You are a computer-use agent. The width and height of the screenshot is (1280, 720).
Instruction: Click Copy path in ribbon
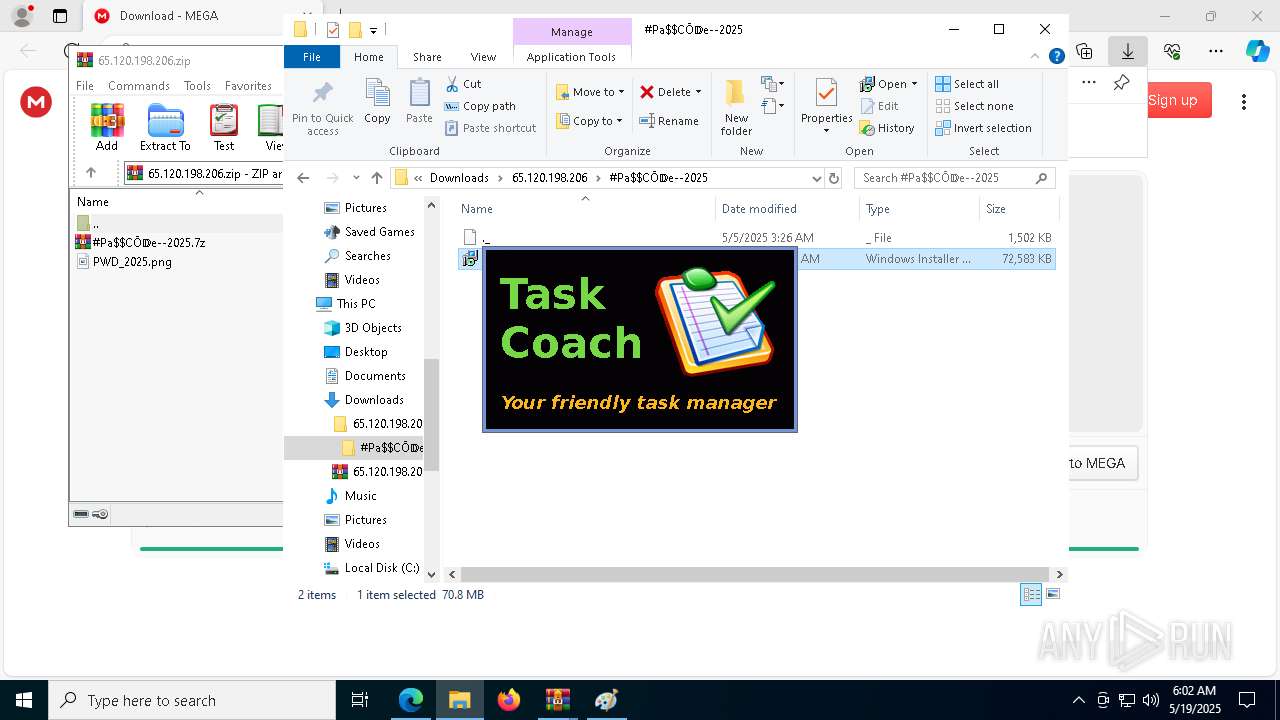(480, 106)
